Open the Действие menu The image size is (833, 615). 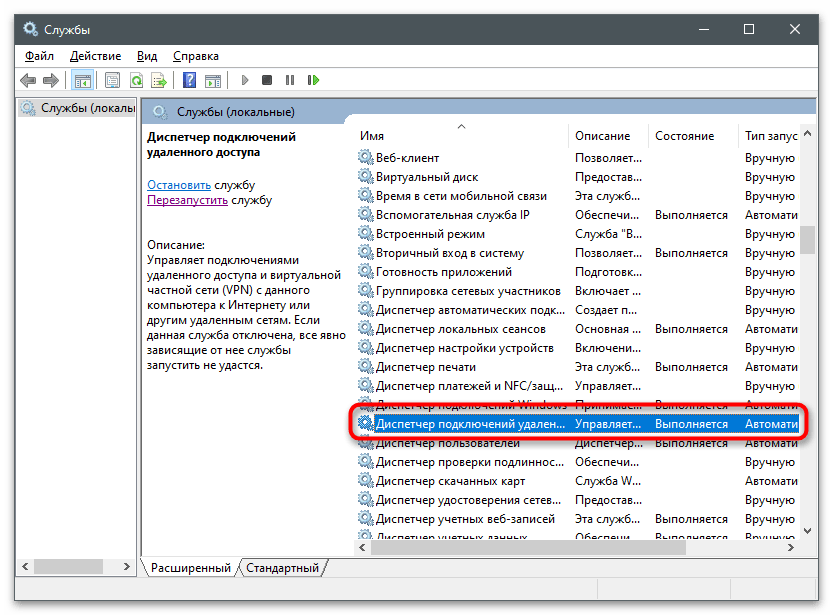96,56
